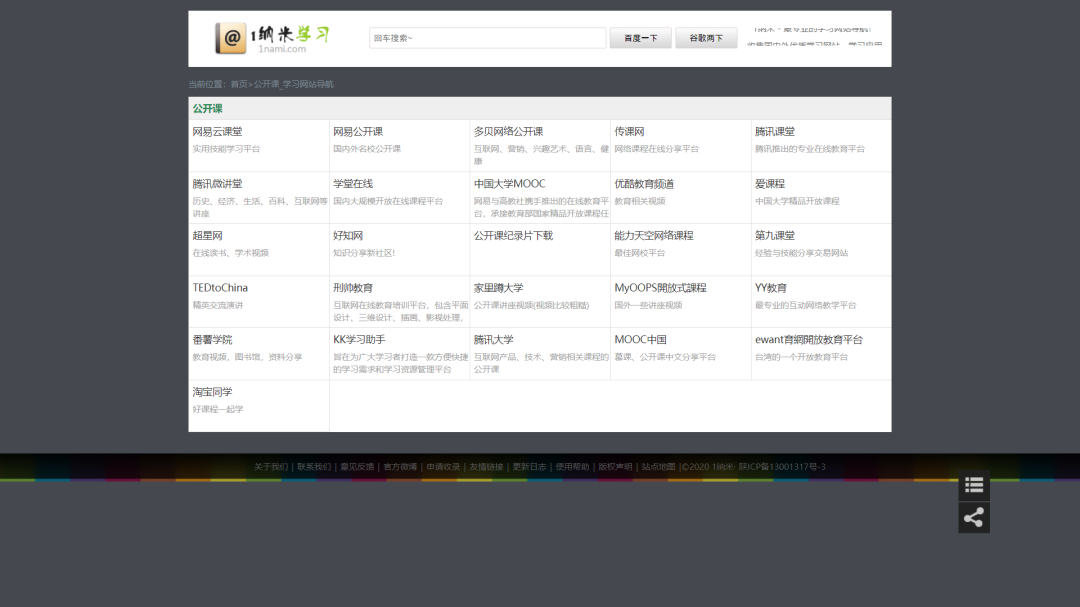Viewport: 1080px width, 607px height.
Task: Open 第九课堂 link
Action: point(775,236)
